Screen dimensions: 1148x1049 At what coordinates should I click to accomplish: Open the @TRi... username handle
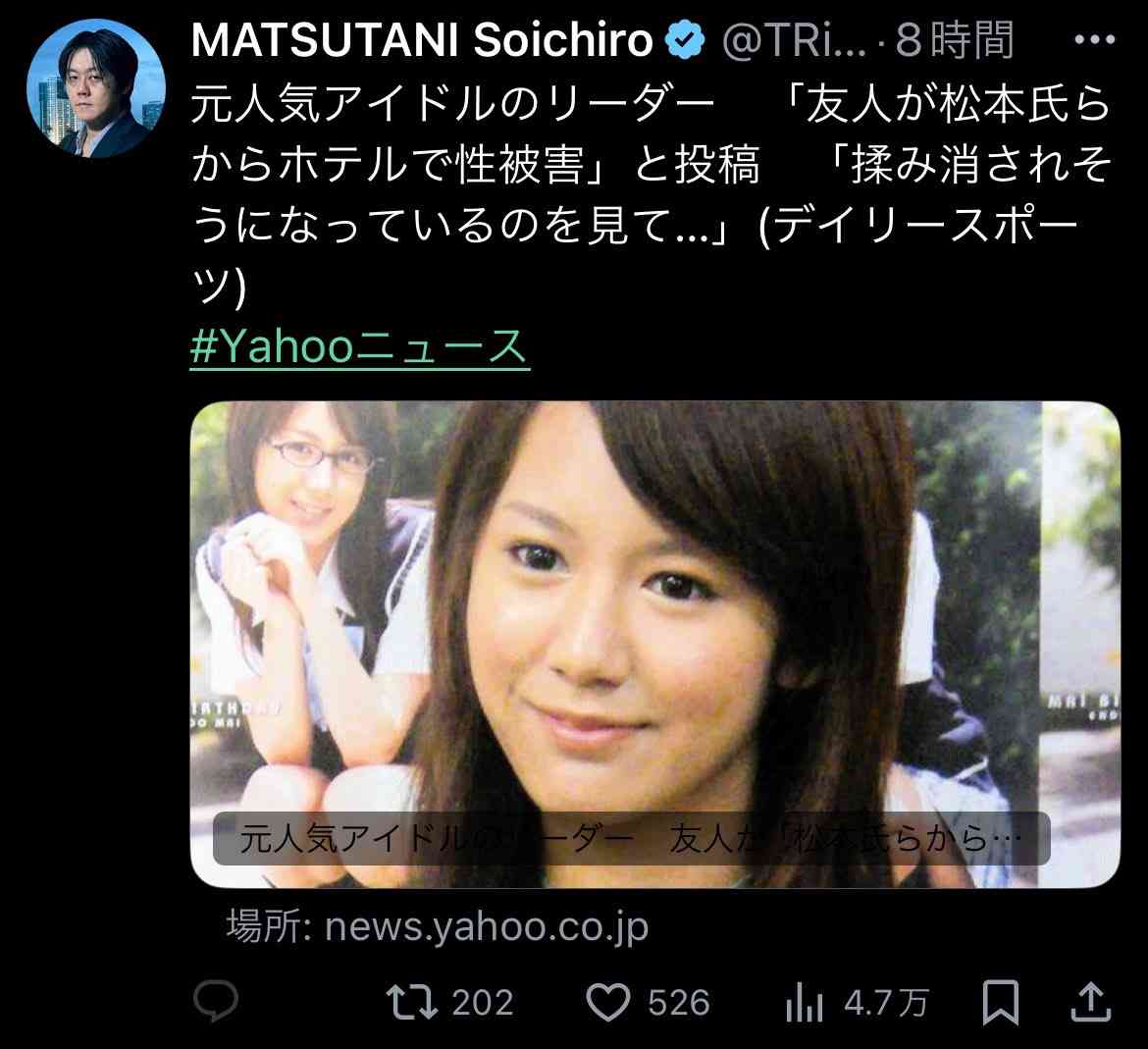(x=794, y=41)
